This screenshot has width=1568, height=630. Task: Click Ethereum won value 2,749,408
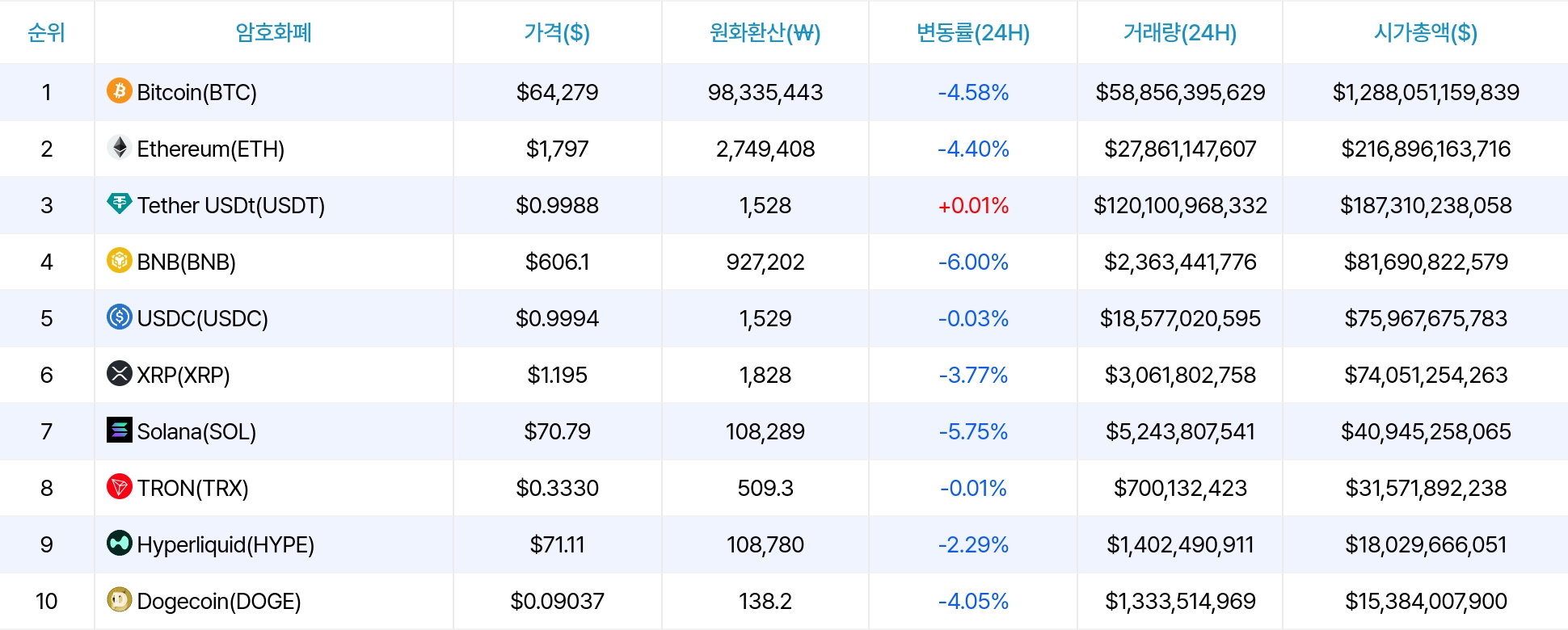tap(765, 149)
